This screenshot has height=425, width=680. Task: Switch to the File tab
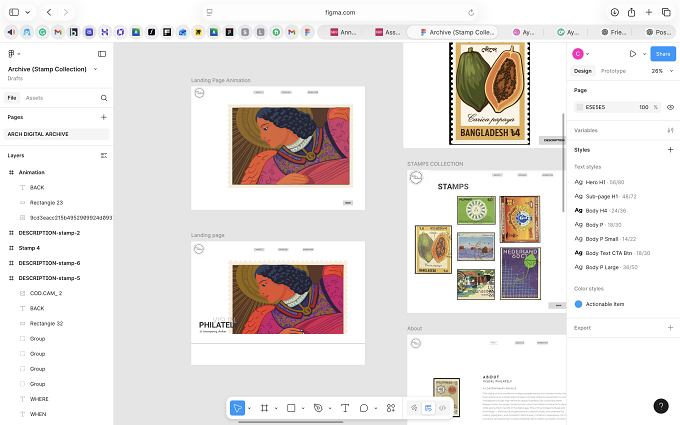click(12, 98)
